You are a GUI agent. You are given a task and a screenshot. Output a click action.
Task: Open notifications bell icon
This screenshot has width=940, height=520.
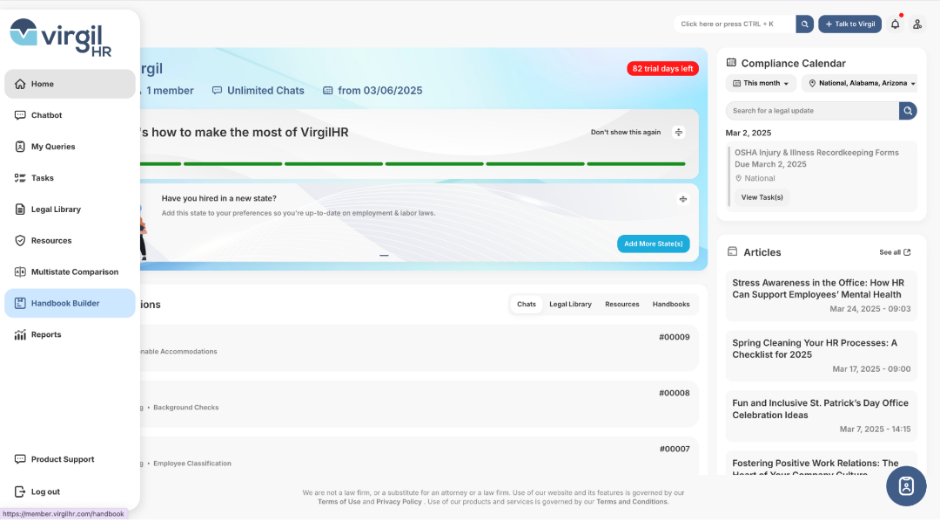click(895, 24)
